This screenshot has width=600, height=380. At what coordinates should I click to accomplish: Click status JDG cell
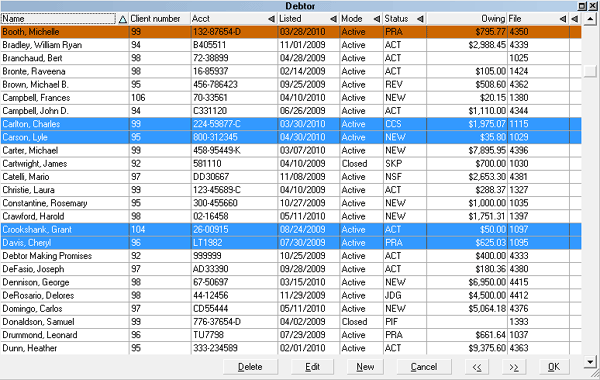coord(393,296)
